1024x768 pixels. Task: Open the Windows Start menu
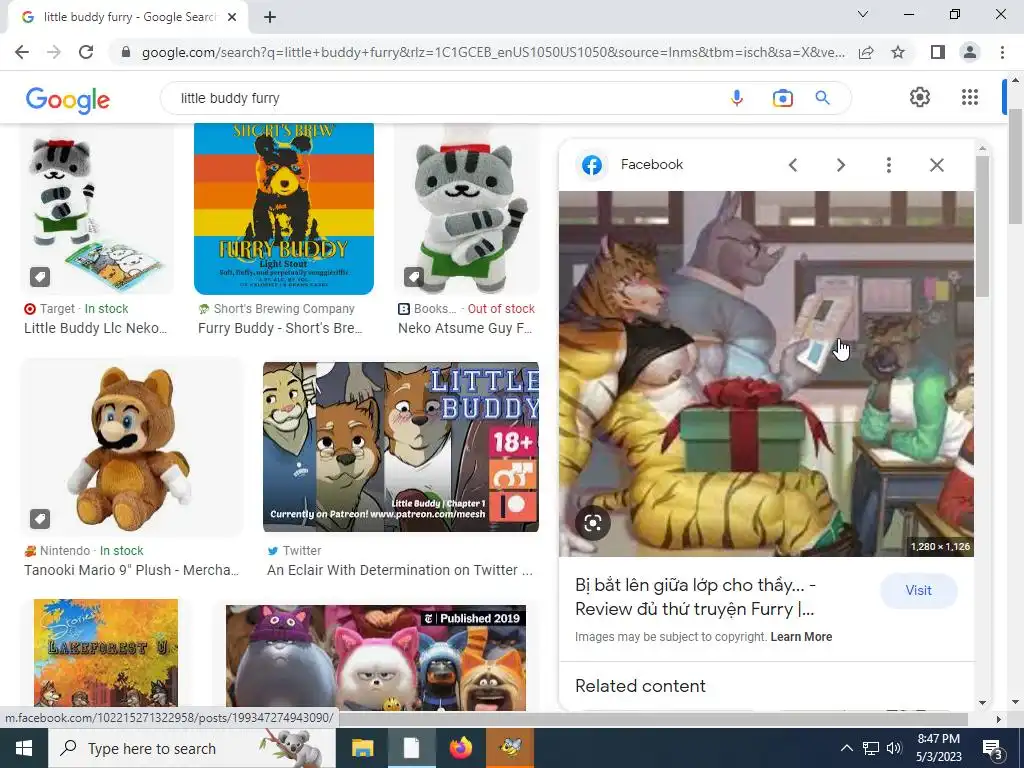(x=24, y=748)
